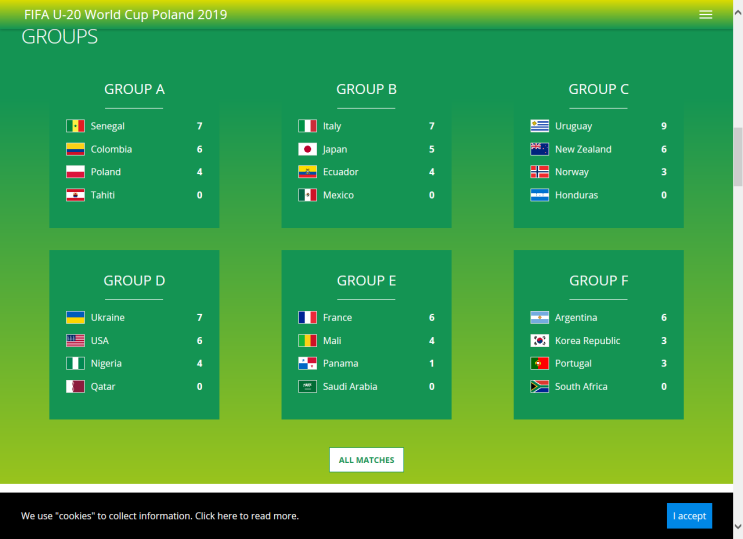Click the Uruguay team name
The width and height of the screenshot is (743, 539).
coord(573,126)
